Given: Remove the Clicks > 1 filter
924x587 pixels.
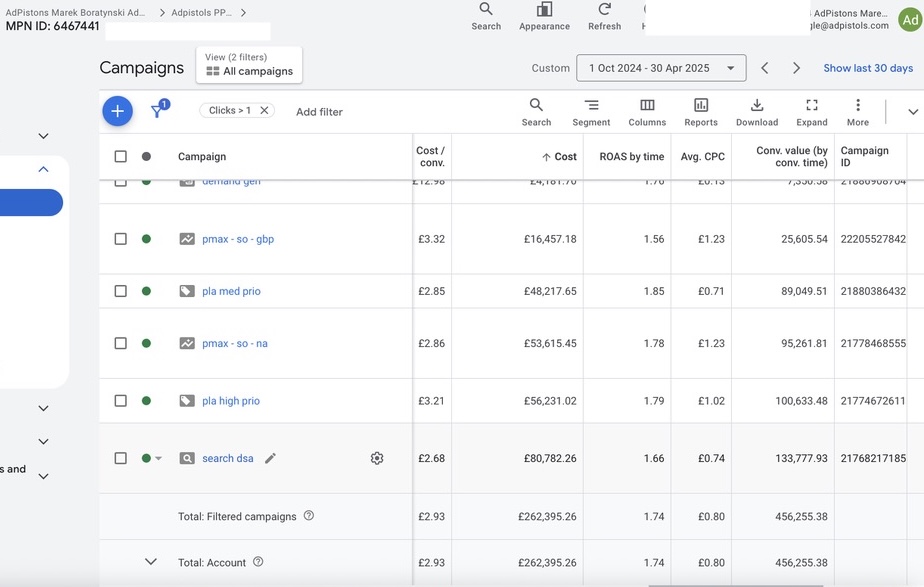Looking at the screenshot, I should [264, 110].
